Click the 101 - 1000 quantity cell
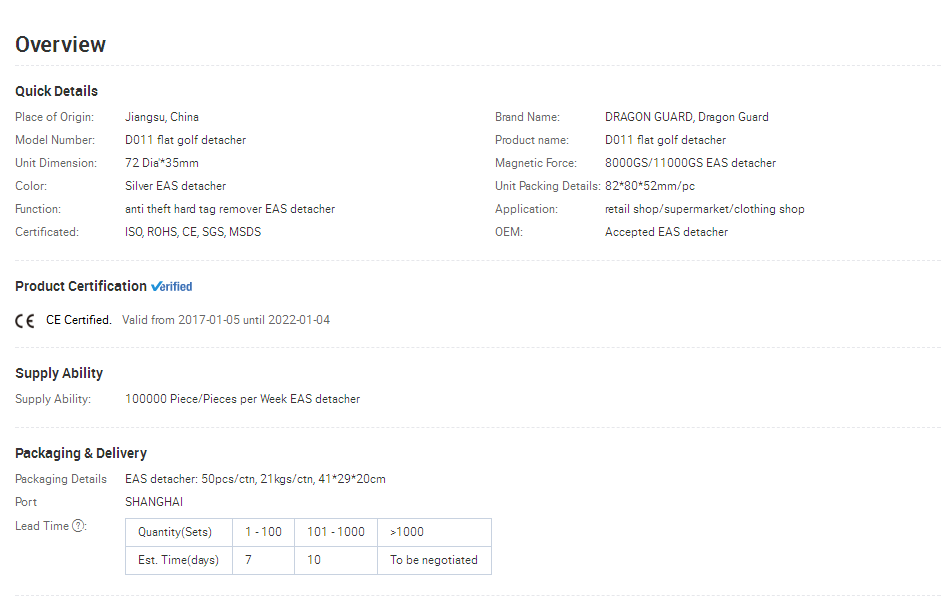The image size is (952, 598). [x=336, y=532]
